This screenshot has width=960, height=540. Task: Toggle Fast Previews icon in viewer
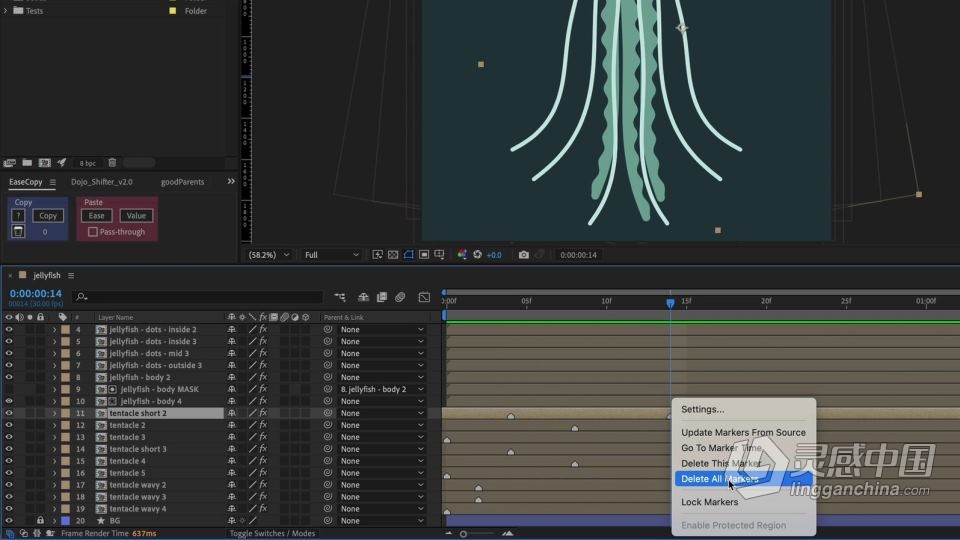point(378,255)
